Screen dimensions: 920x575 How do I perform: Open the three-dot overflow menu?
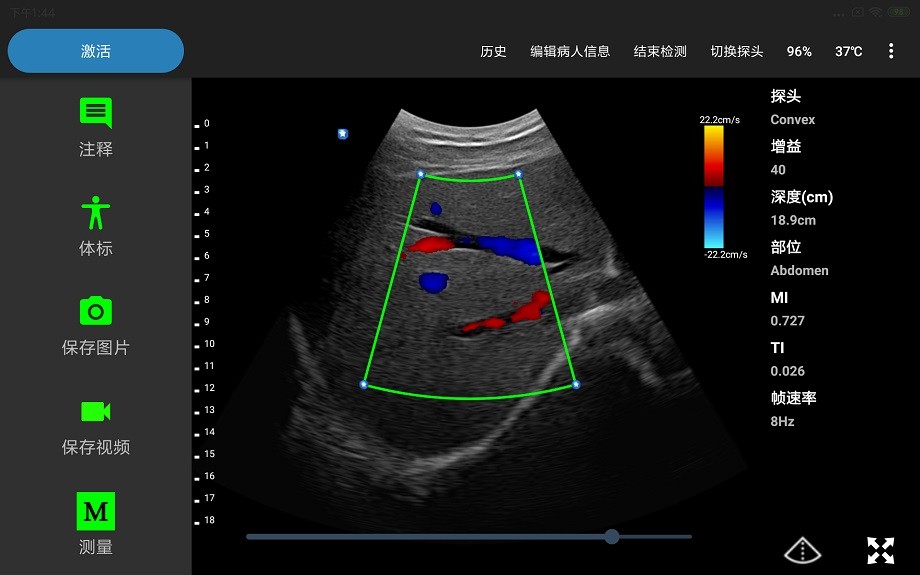[x=891, y=51]
